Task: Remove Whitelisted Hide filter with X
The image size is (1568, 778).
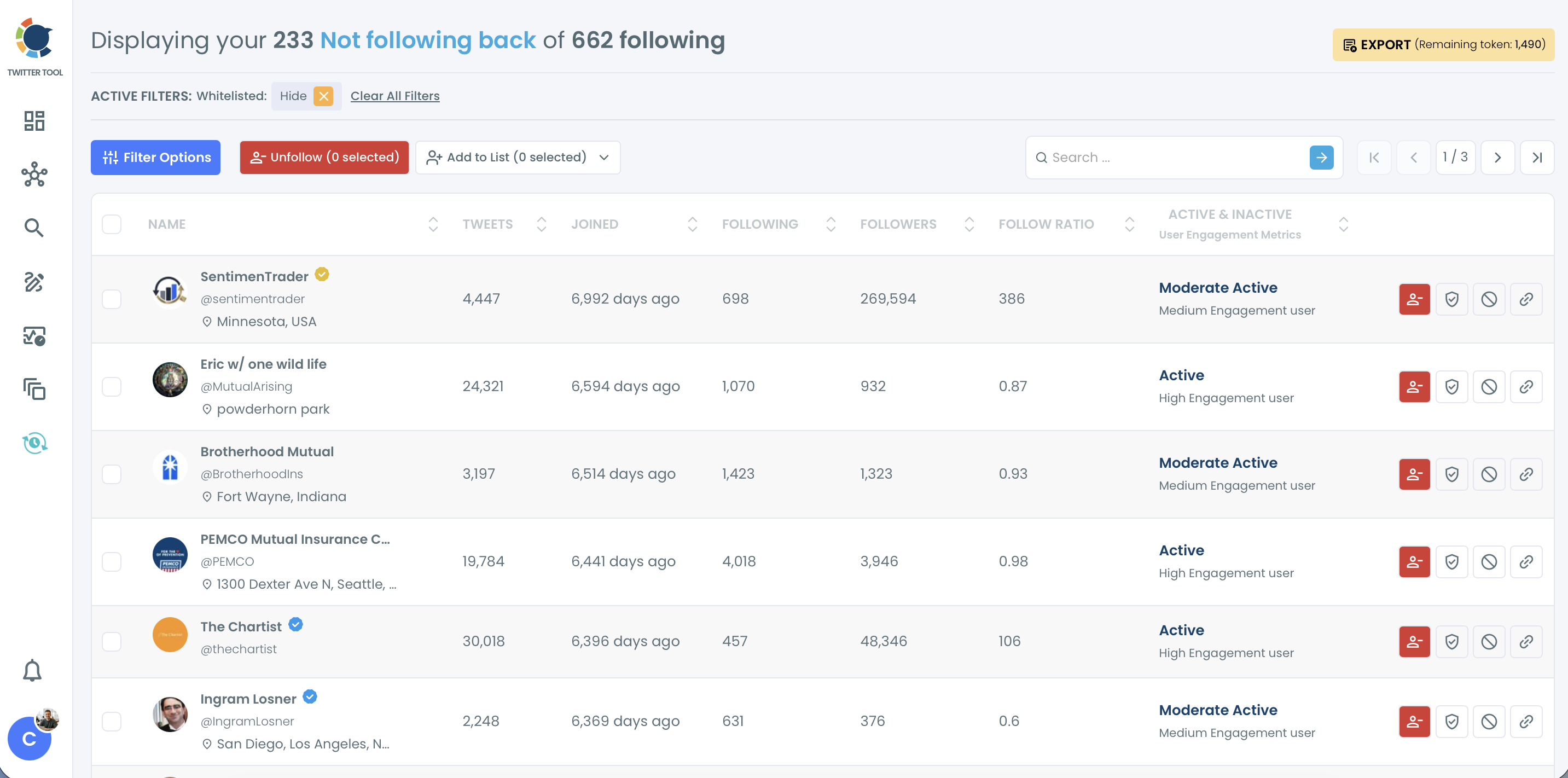Action: (323, 96)
